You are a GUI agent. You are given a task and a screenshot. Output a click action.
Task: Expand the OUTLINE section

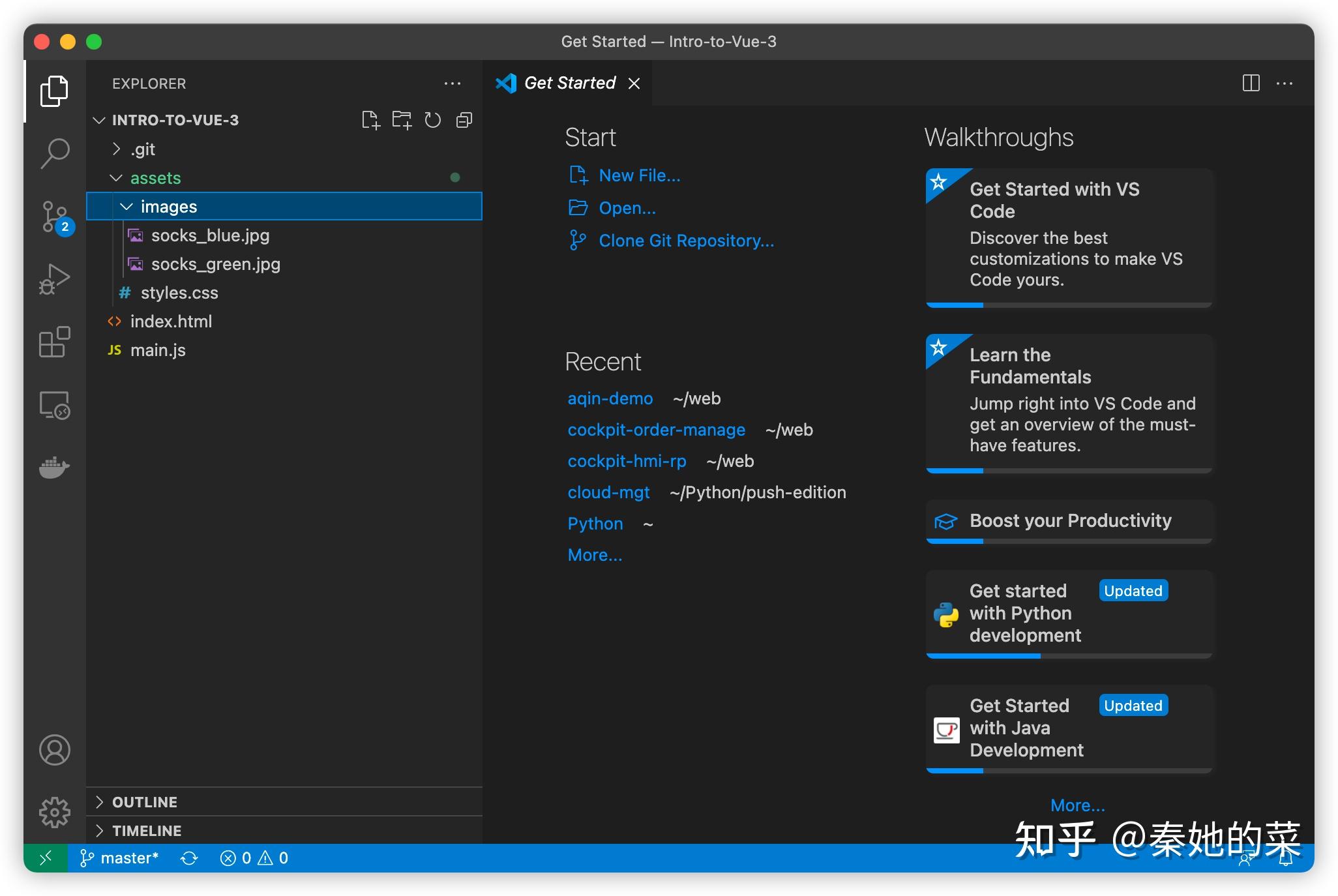[x=145, y=801]
